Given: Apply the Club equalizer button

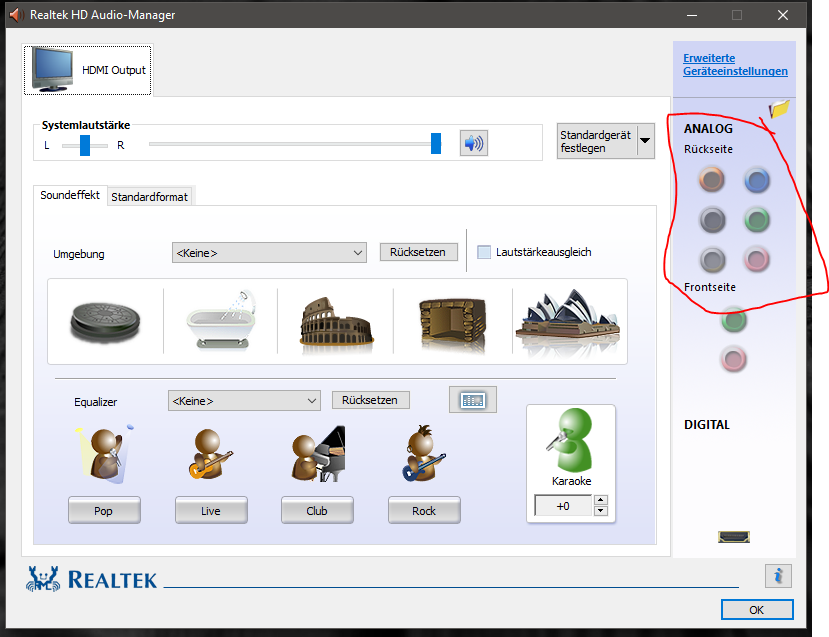Looking at the screenshot, I should (317, 510).
